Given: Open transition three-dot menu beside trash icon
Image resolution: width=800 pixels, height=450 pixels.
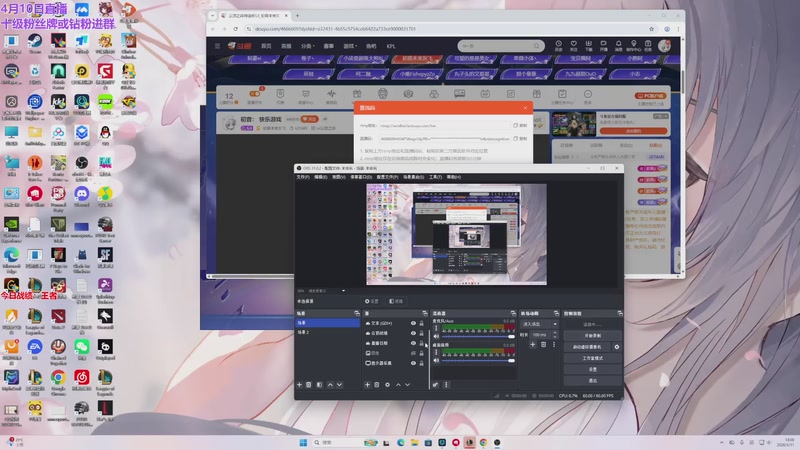Looking at the screenshot, I should point(554,344).
